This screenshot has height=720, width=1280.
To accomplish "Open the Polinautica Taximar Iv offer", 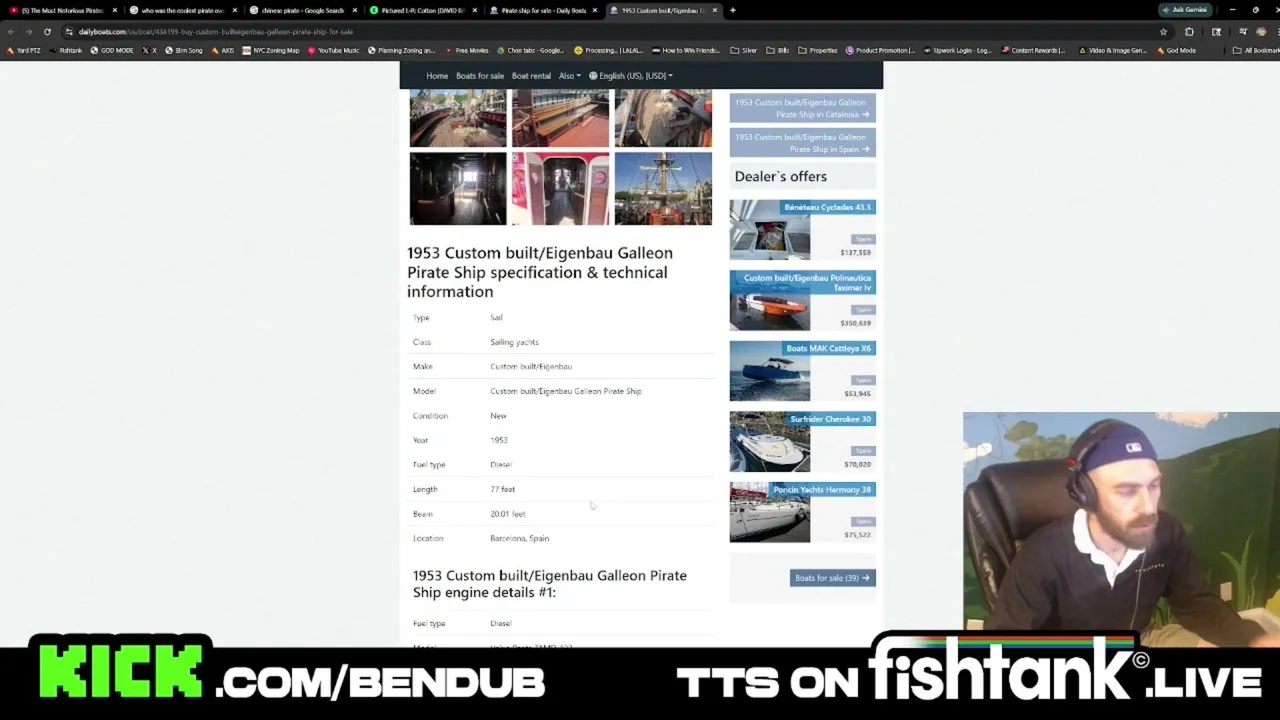I will (x=802, y=300).
